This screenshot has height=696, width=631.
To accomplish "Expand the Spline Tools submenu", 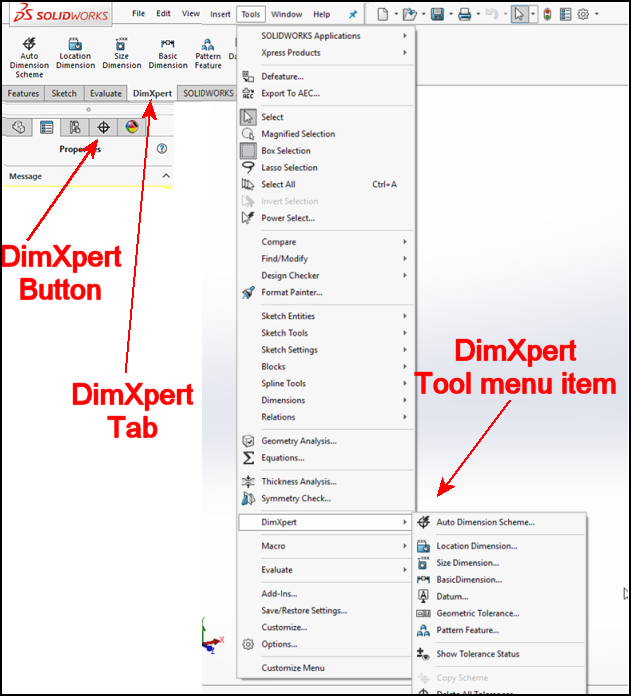I will [x=326, y=383].
